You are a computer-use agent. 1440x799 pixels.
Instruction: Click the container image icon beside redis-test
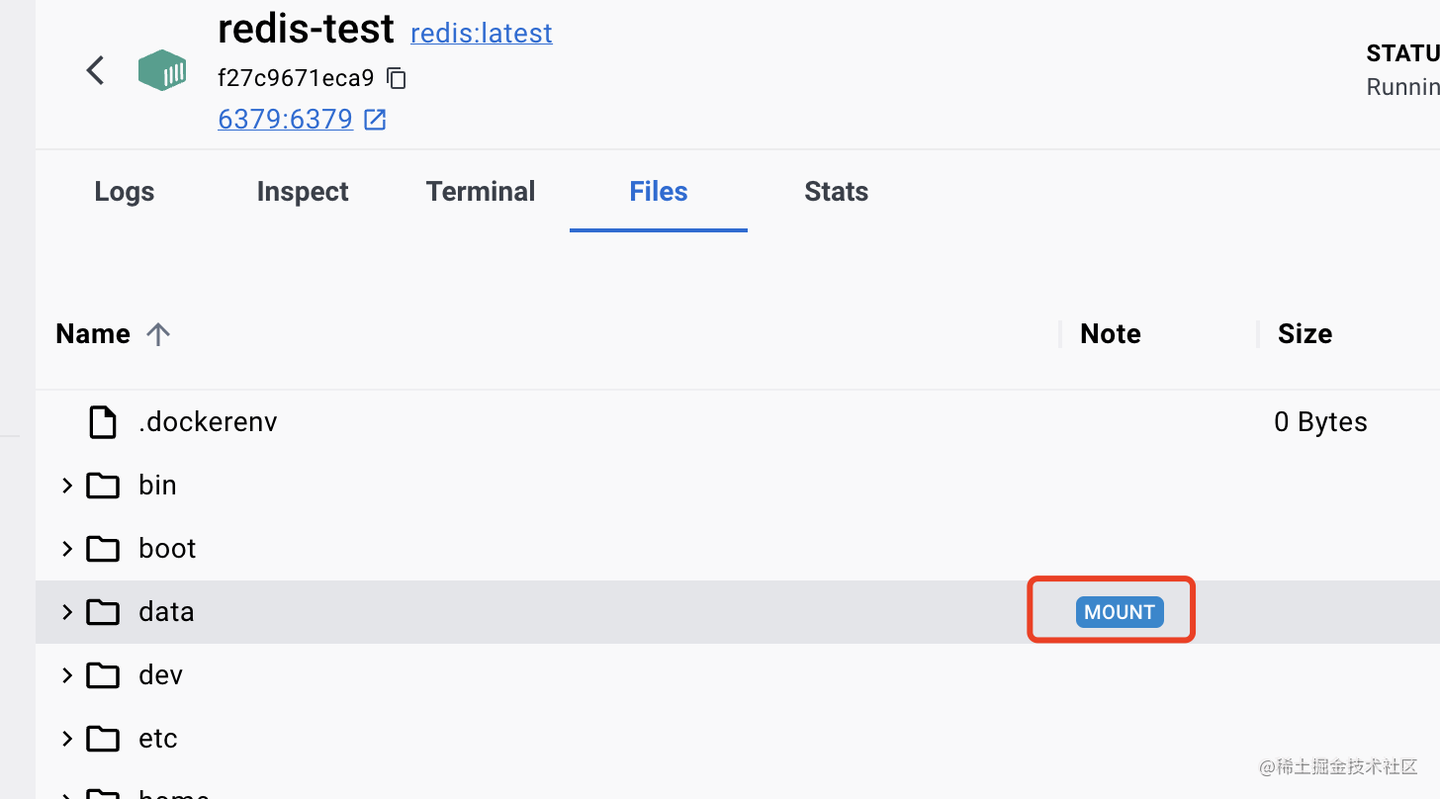[161, 70]
